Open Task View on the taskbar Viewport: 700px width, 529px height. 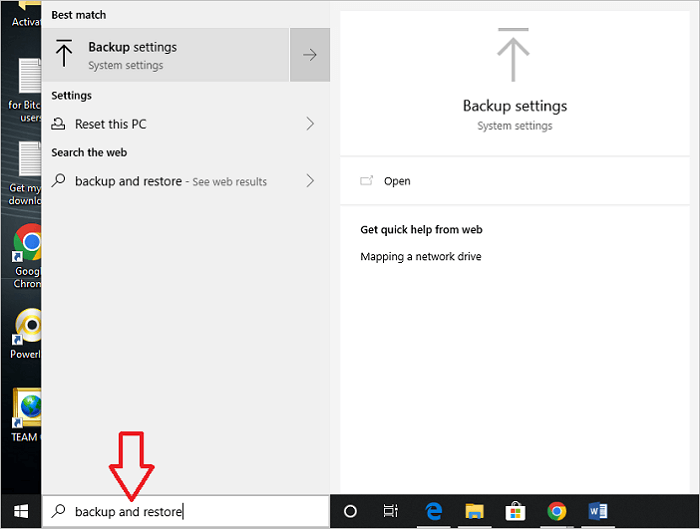(x=391, y=511)
